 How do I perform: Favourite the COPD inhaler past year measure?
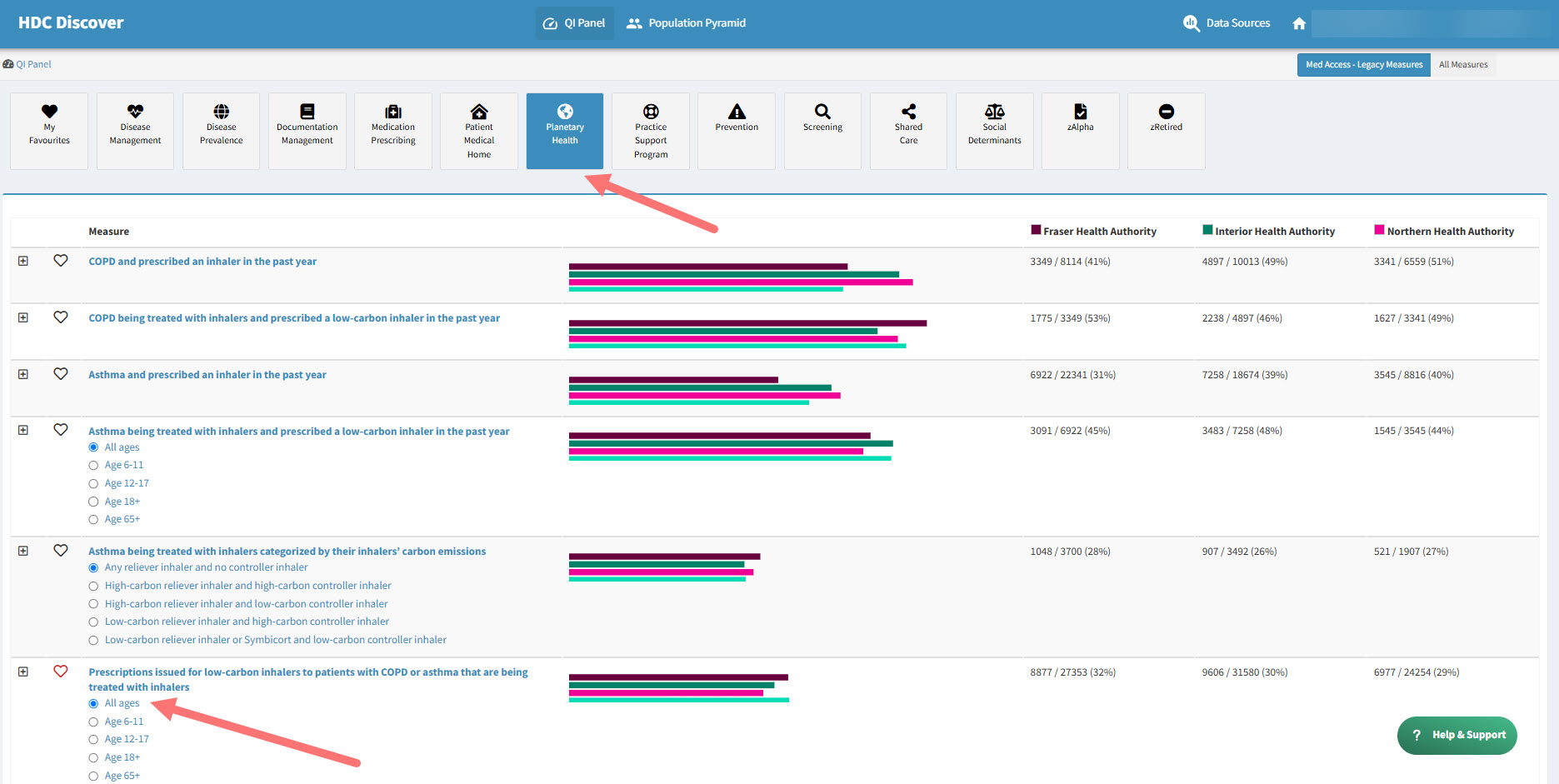(61, 261)
